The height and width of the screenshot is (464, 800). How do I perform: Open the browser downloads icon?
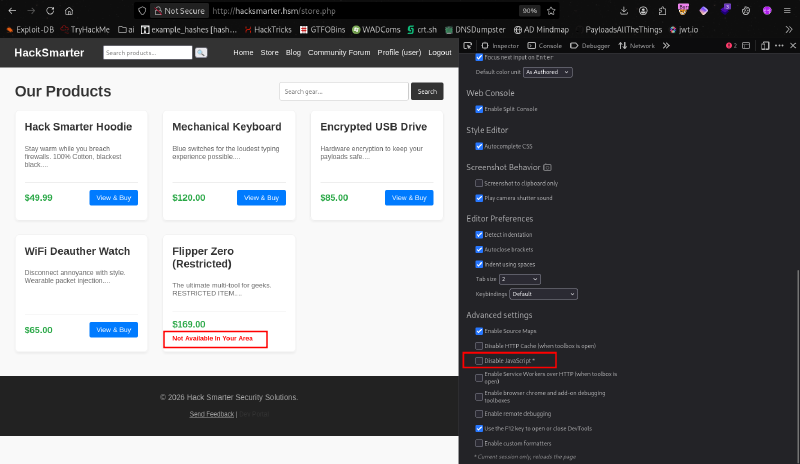(x=624, y=11)
